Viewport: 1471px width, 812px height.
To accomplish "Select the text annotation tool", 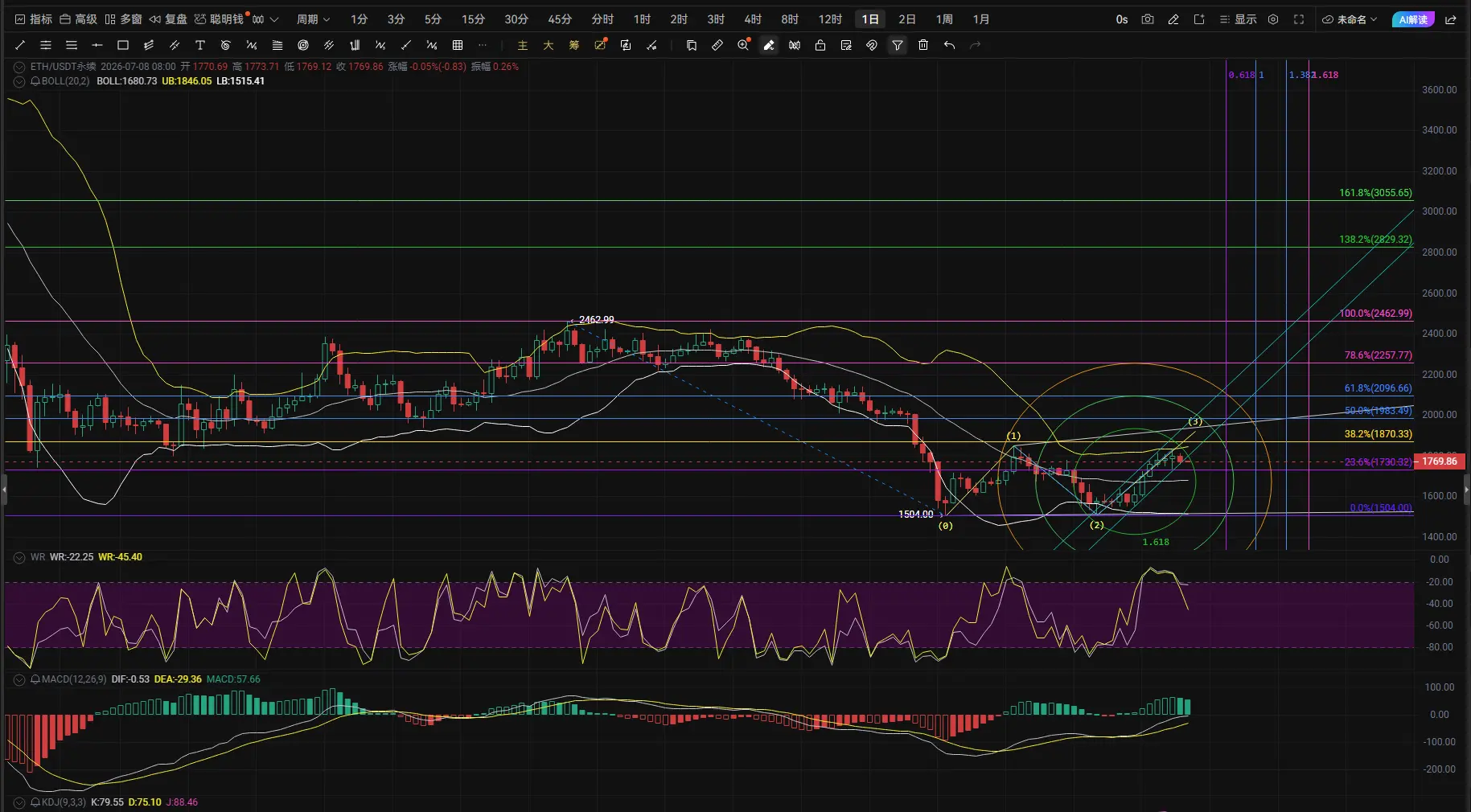I will coord(200,46).
